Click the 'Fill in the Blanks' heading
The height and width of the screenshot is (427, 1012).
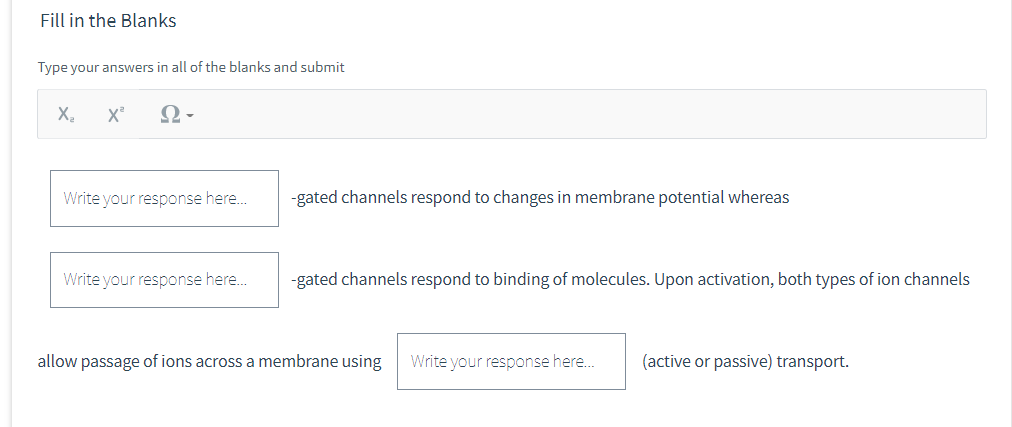[x=109, y=21]
